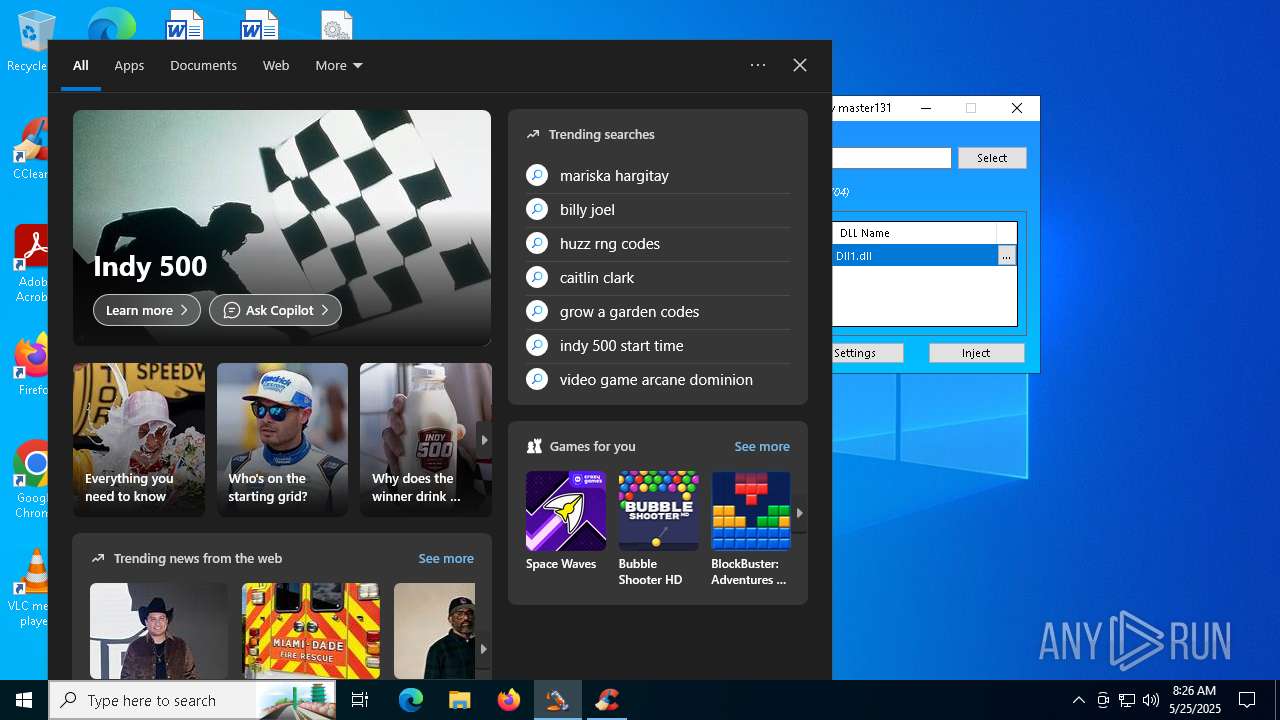Click Inject button in injector window
The width and height of the screenshot is (1280, 720).
click(x=976, y=353)
